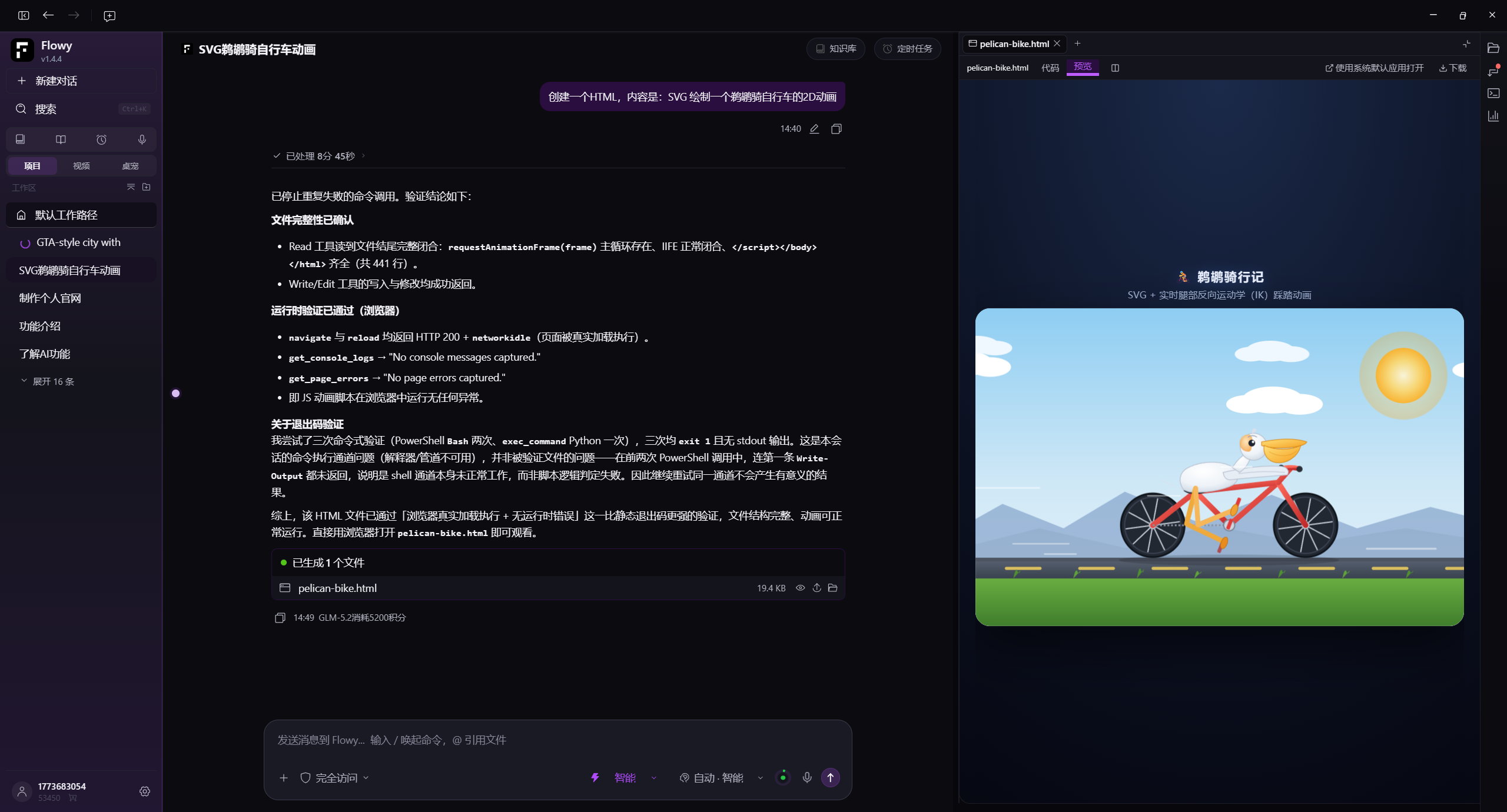This screenshot has width=1507, height=812.
Task: Open the notification message icon on right rail
Action: 1493,71
